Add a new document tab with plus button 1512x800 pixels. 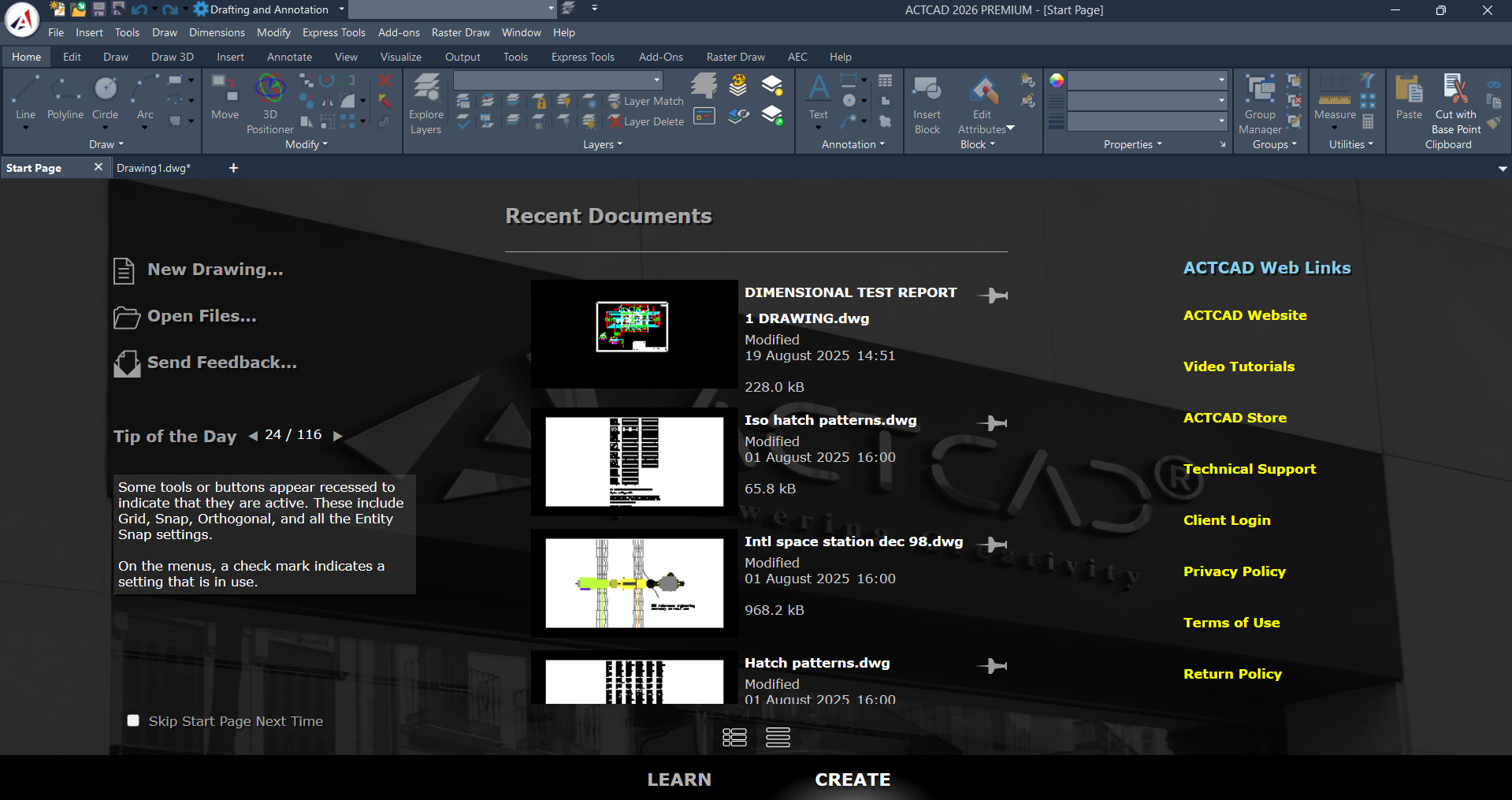click(233, 168)
